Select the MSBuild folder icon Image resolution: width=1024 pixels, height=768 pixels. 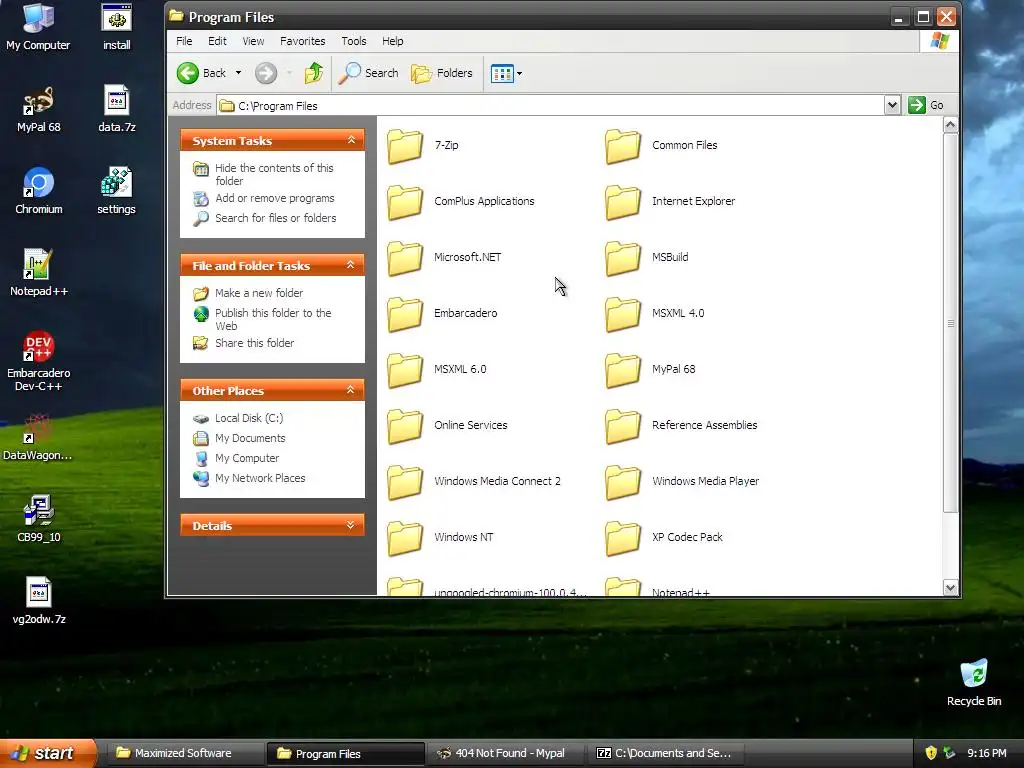pos(623,258)
